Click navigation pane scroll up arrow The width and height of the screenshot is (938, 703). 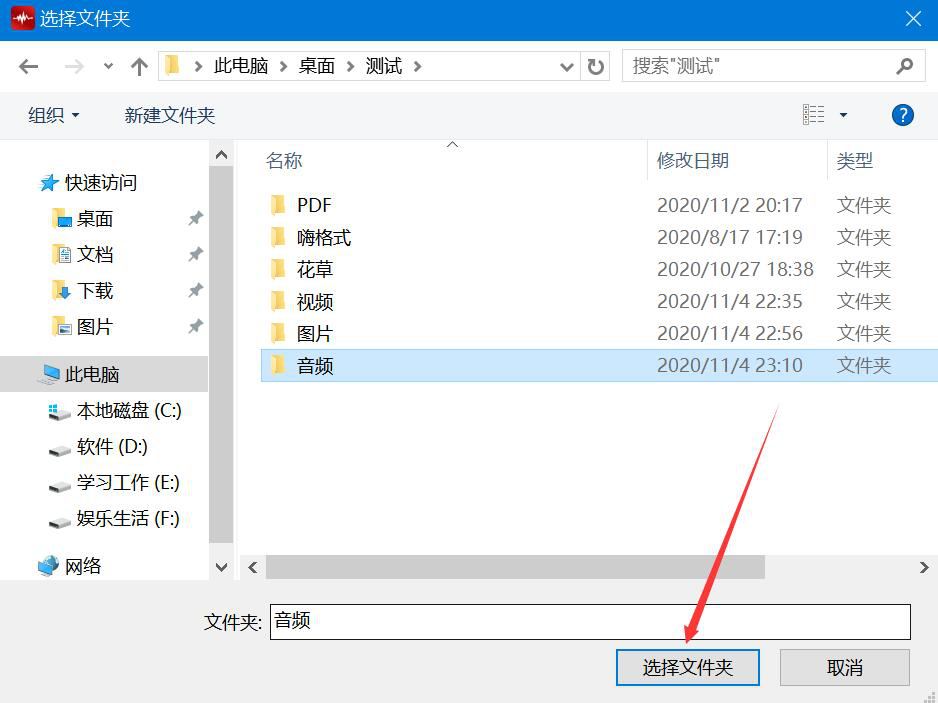click(221, 155)
